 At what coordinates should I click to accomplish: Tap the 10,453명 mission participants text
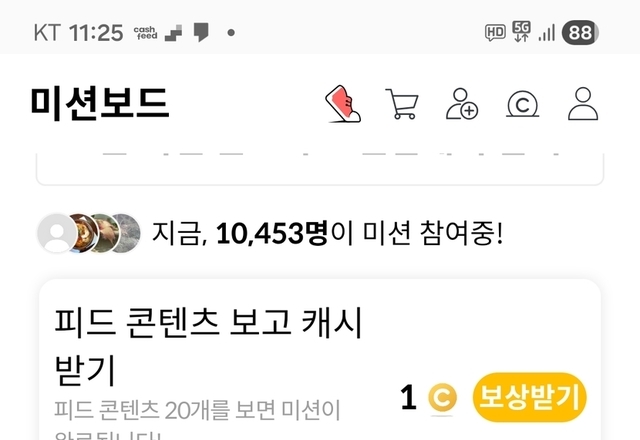pyautogui.click(x=272, y=233)
